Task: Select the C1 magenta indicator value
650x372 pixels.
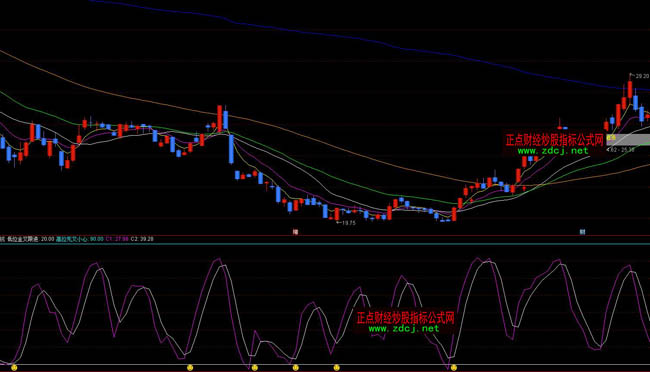Action: pos(117,239)
